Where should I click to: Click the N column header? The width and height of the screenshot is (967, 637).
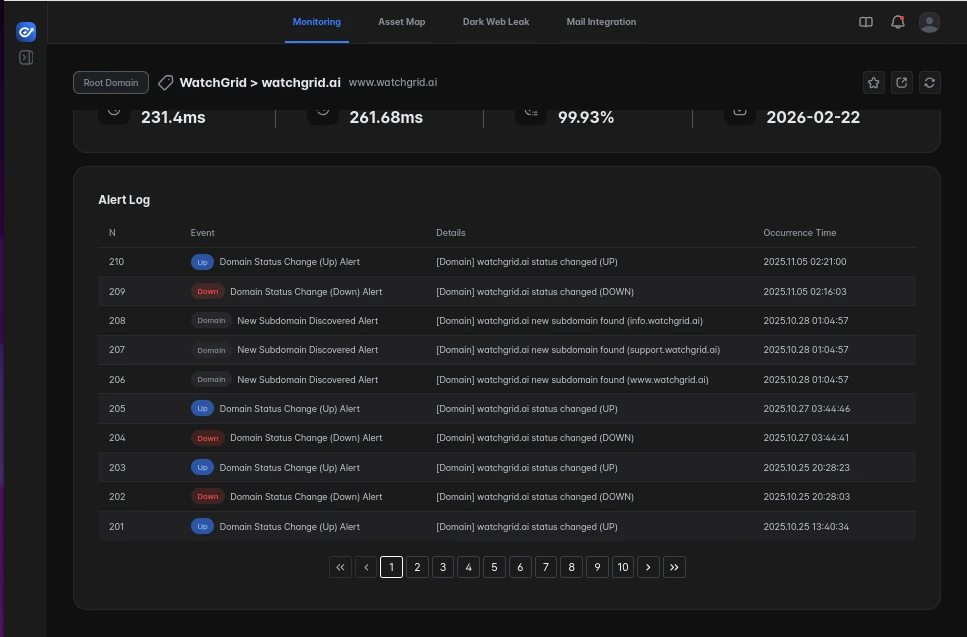tap(112, 233)
